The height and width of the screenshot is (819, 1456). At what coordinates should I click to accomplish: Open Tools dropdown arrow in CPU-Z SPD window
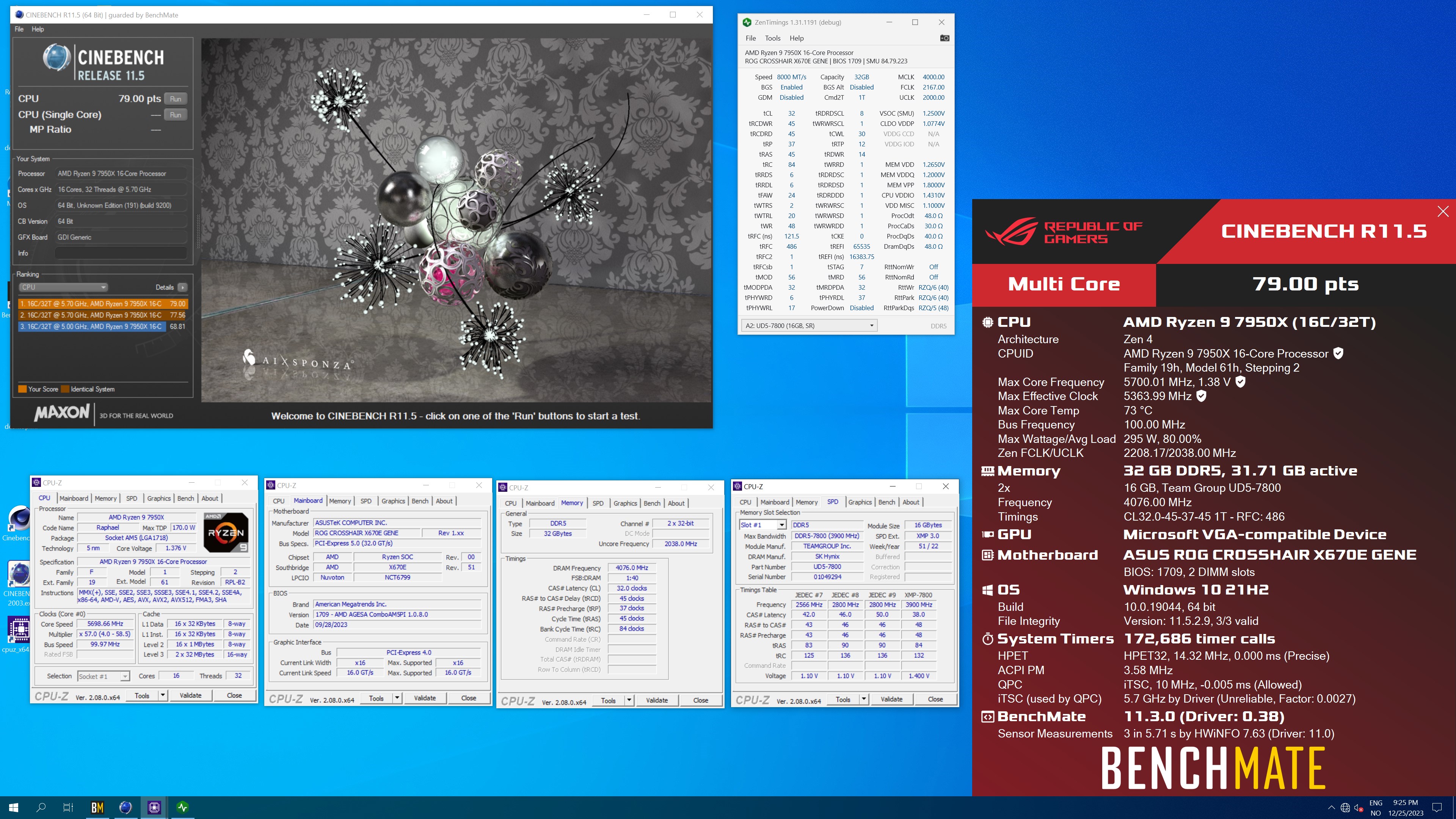(x=864, y=699)
